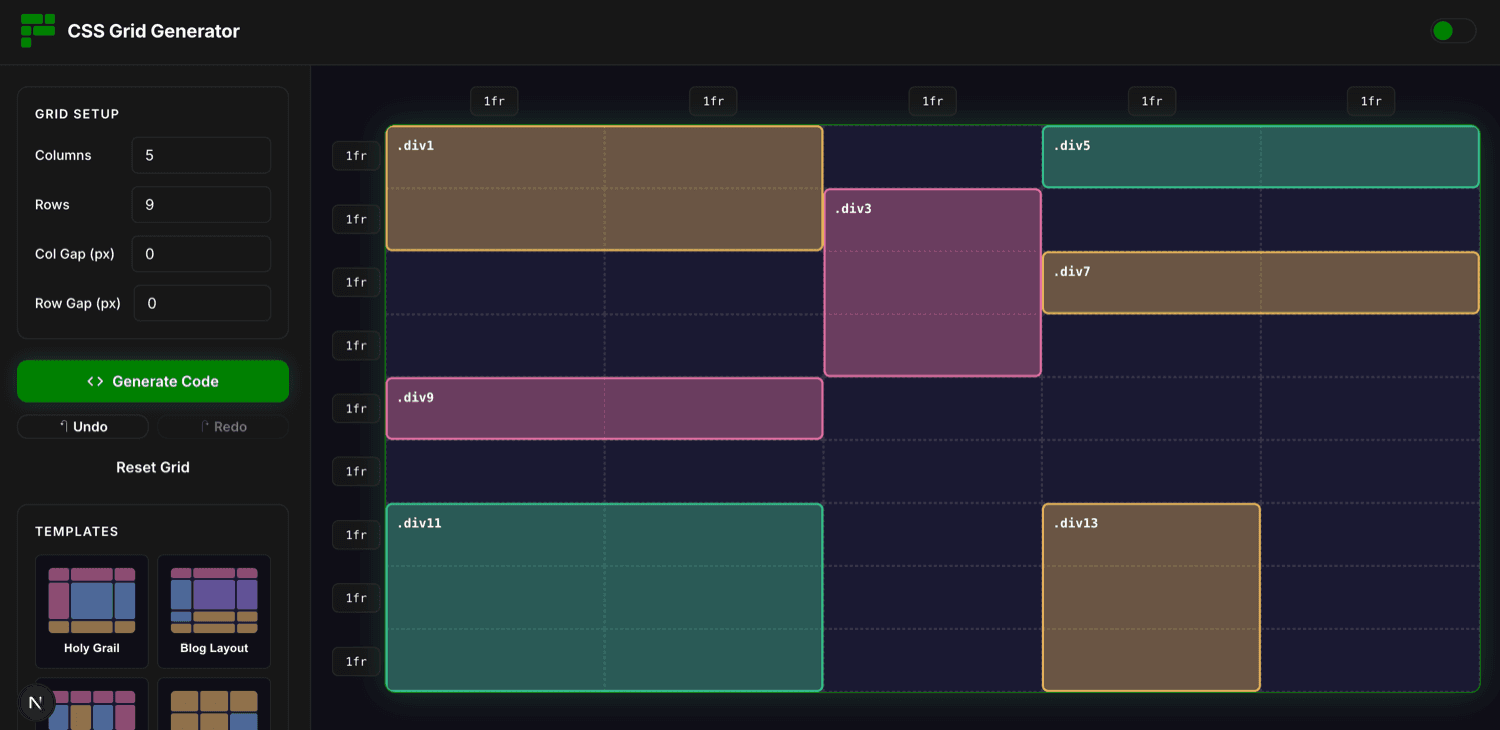Click the green CSS Grid Generator logo icon

coord(37,31)
